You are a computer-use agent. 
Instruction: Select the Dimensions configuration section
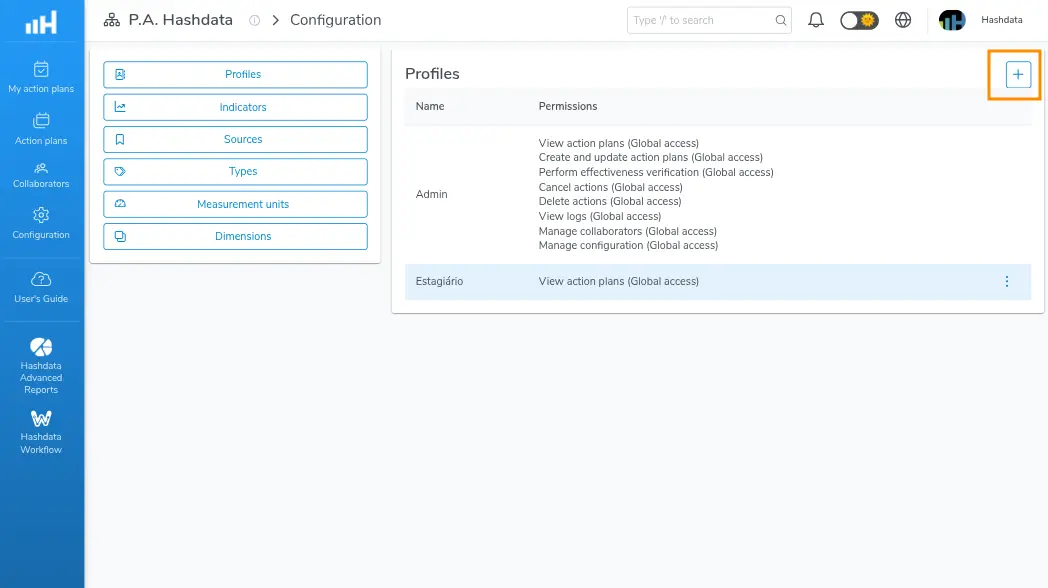[x=235, y=236]
